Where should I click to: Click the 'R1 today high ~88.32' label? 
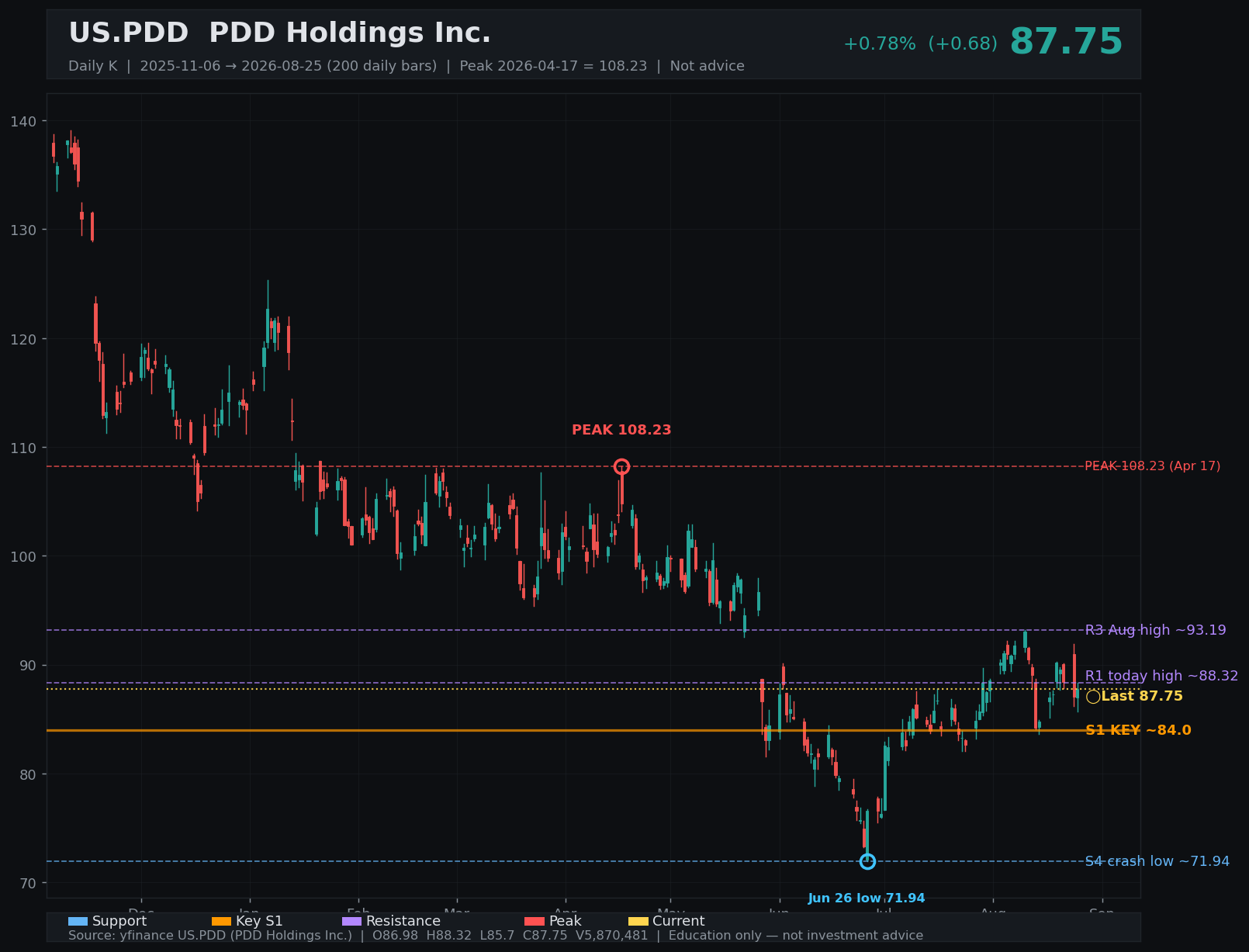coord(1161,676)
